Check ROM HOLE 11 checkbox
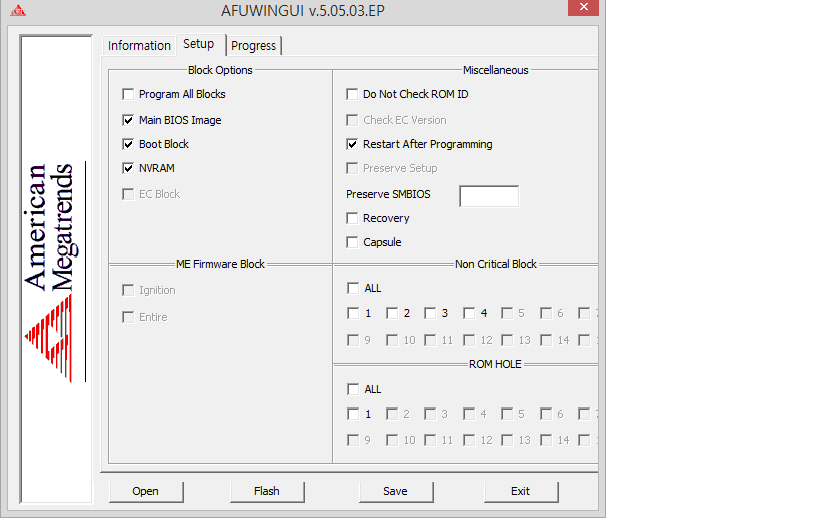 tap(430, 441)
